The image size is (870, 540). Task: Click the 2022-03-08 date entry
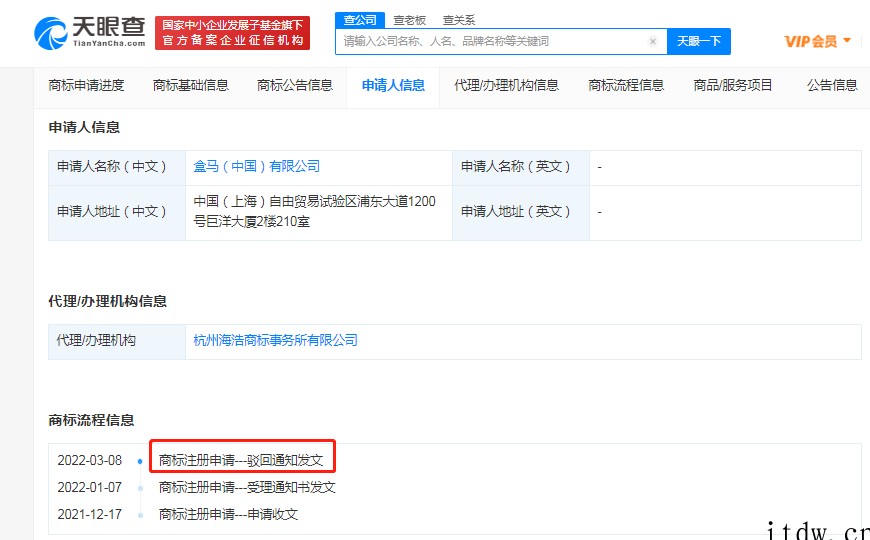pos(90,460)
